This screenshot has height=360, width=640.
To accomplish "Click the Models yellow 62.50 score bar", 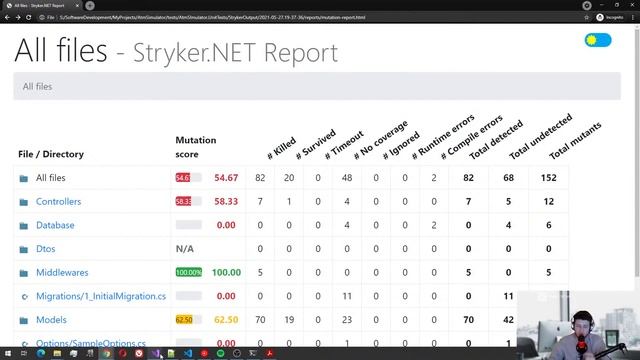I will coord(189,320).
